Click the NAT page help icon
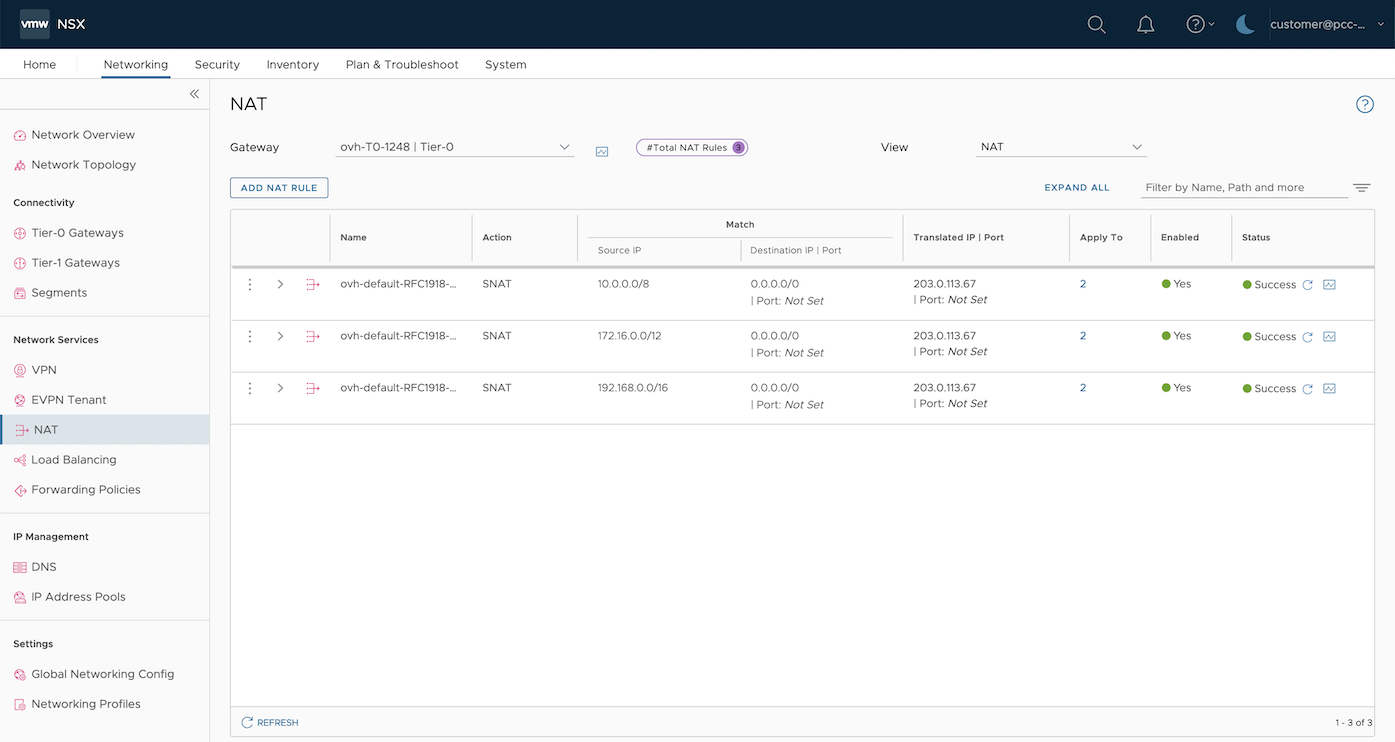This screenshot has width=1395, height=742. pos(1364,105)
